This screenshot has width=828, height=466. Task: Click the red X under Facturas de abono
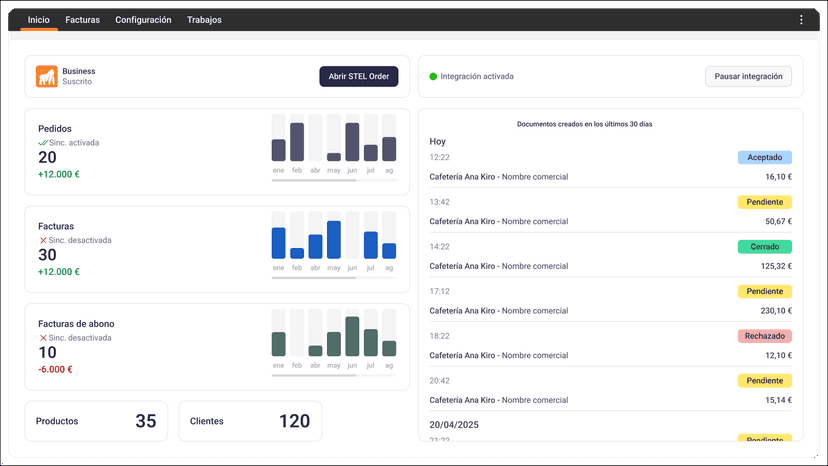[x=43, y=338]
